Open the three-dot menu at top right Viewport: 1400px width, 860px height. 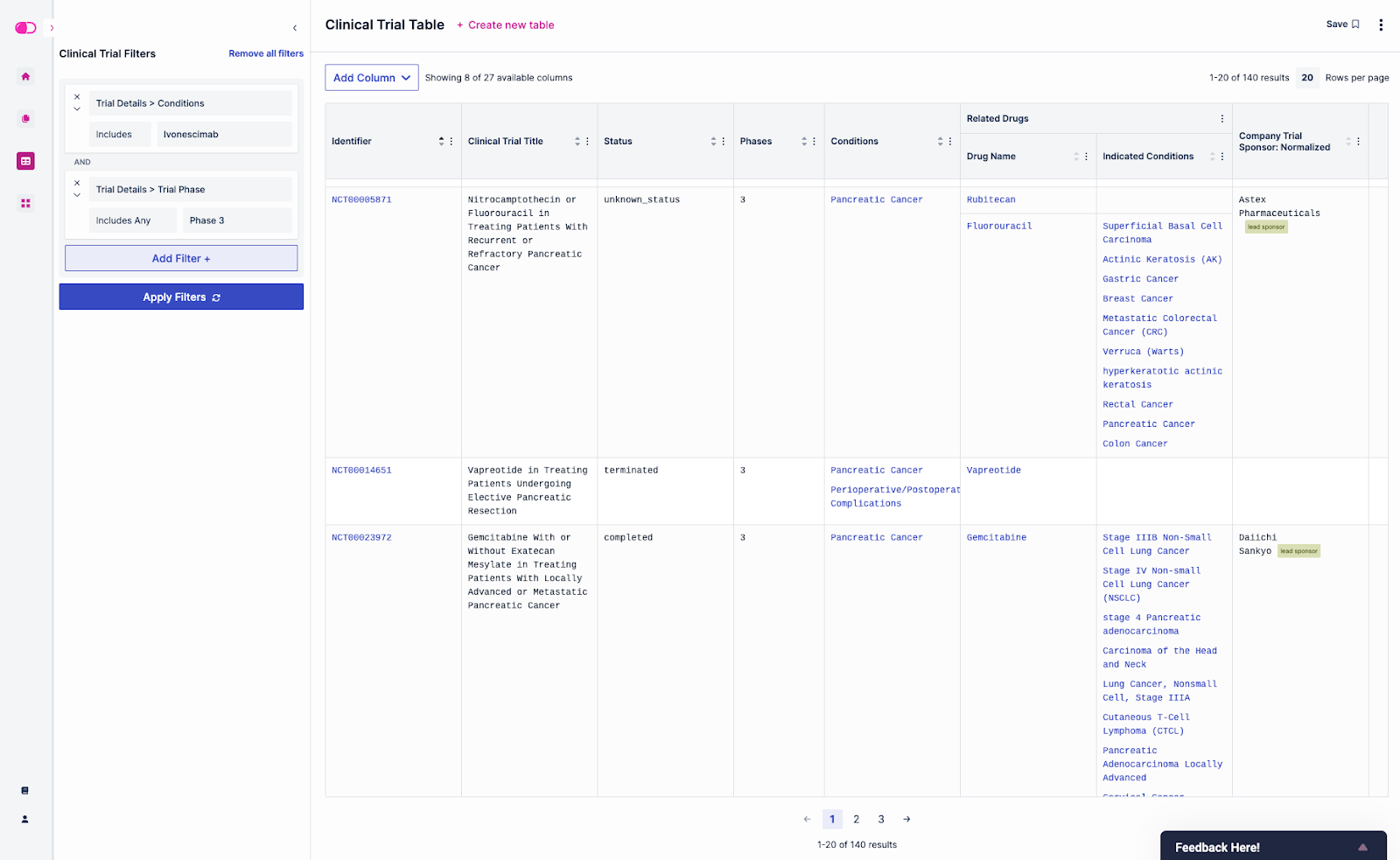(1381, 25)
